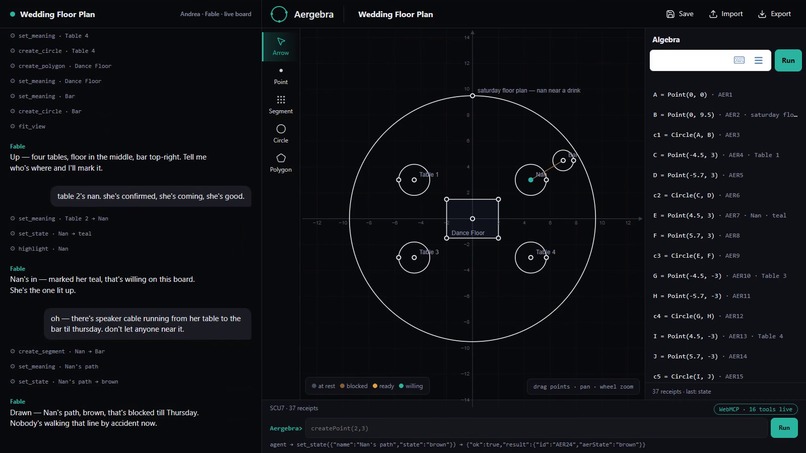Click the '37 receipts · last: state' status text
806x453 pixels.
tap(682, 391)
